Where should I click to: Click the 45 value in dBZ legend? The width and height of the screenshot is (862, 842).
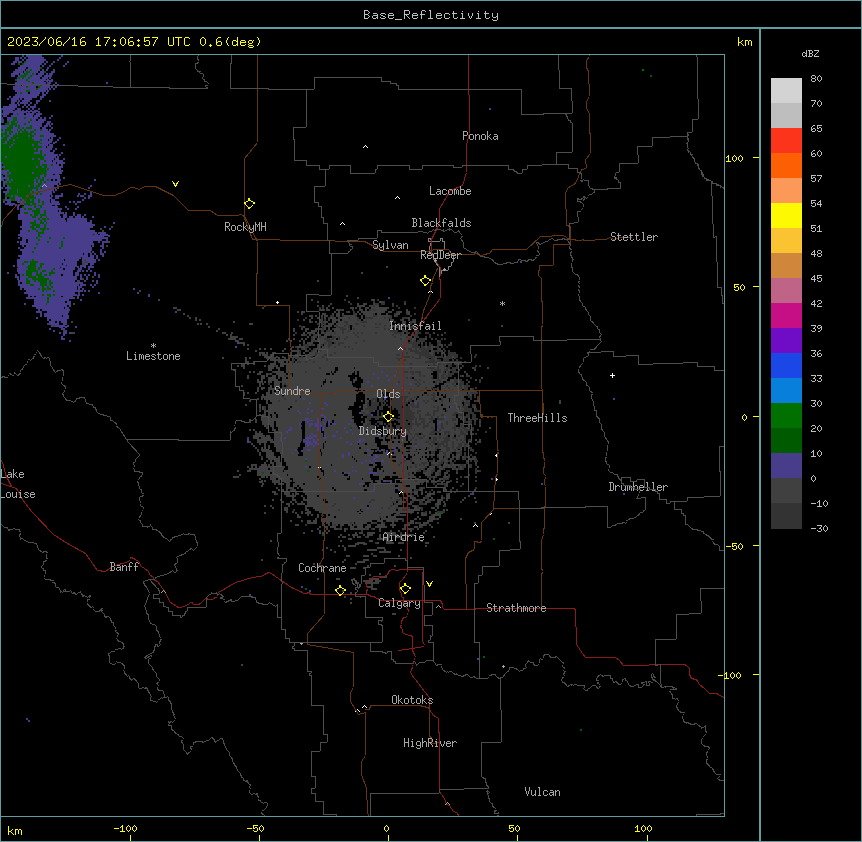(816, 279)
